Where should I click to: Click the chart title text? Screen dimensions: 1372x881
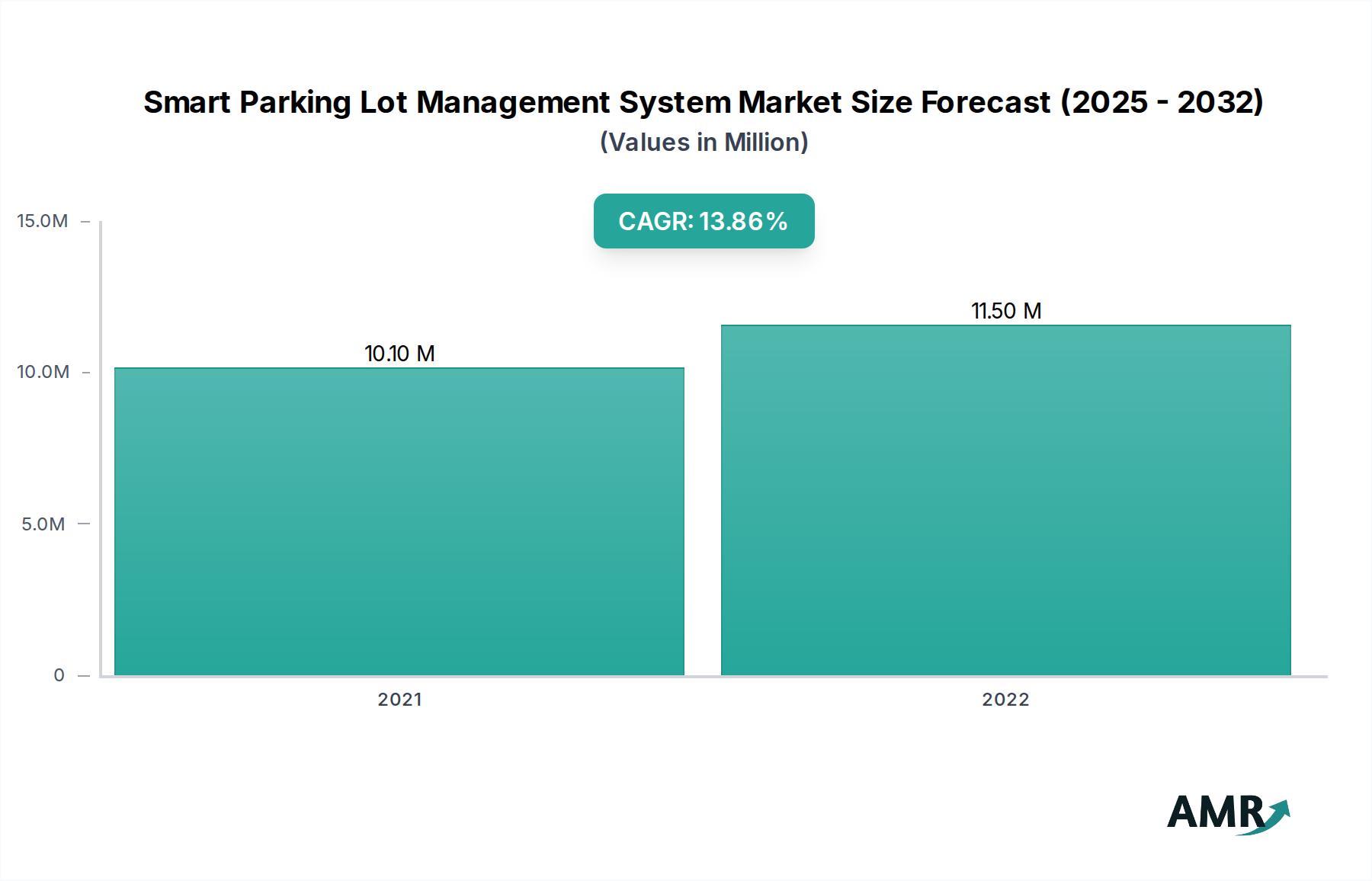(x=702, y=102)
